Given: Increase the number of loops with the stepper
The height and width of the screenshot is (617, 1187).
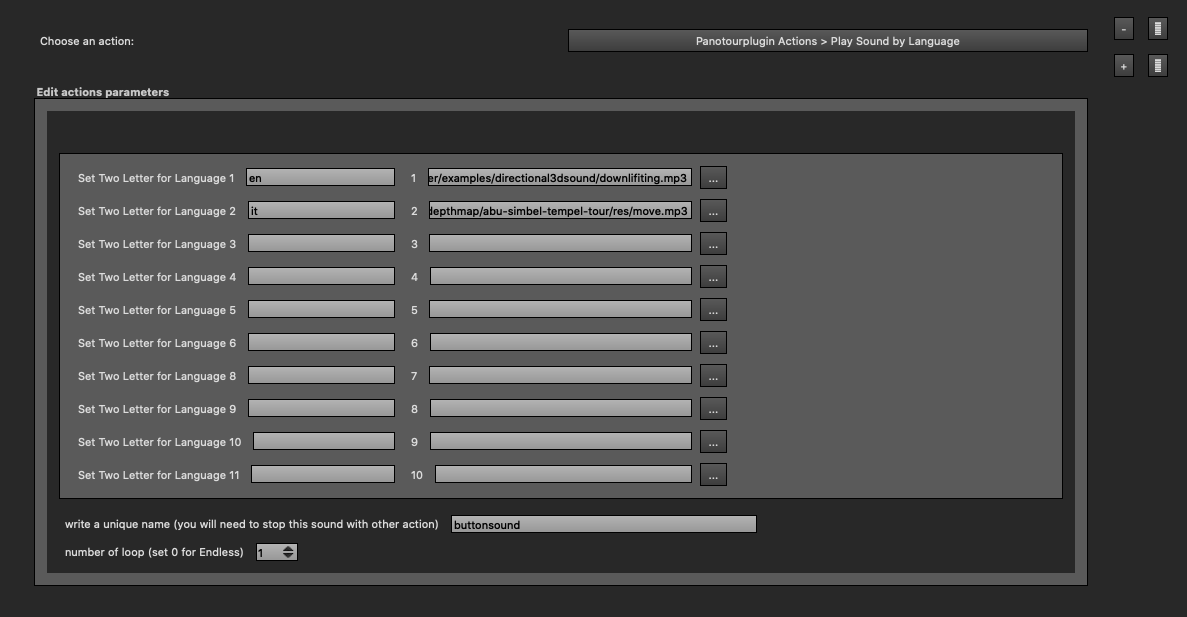Looking at the screenshot, I should point(287,547).
